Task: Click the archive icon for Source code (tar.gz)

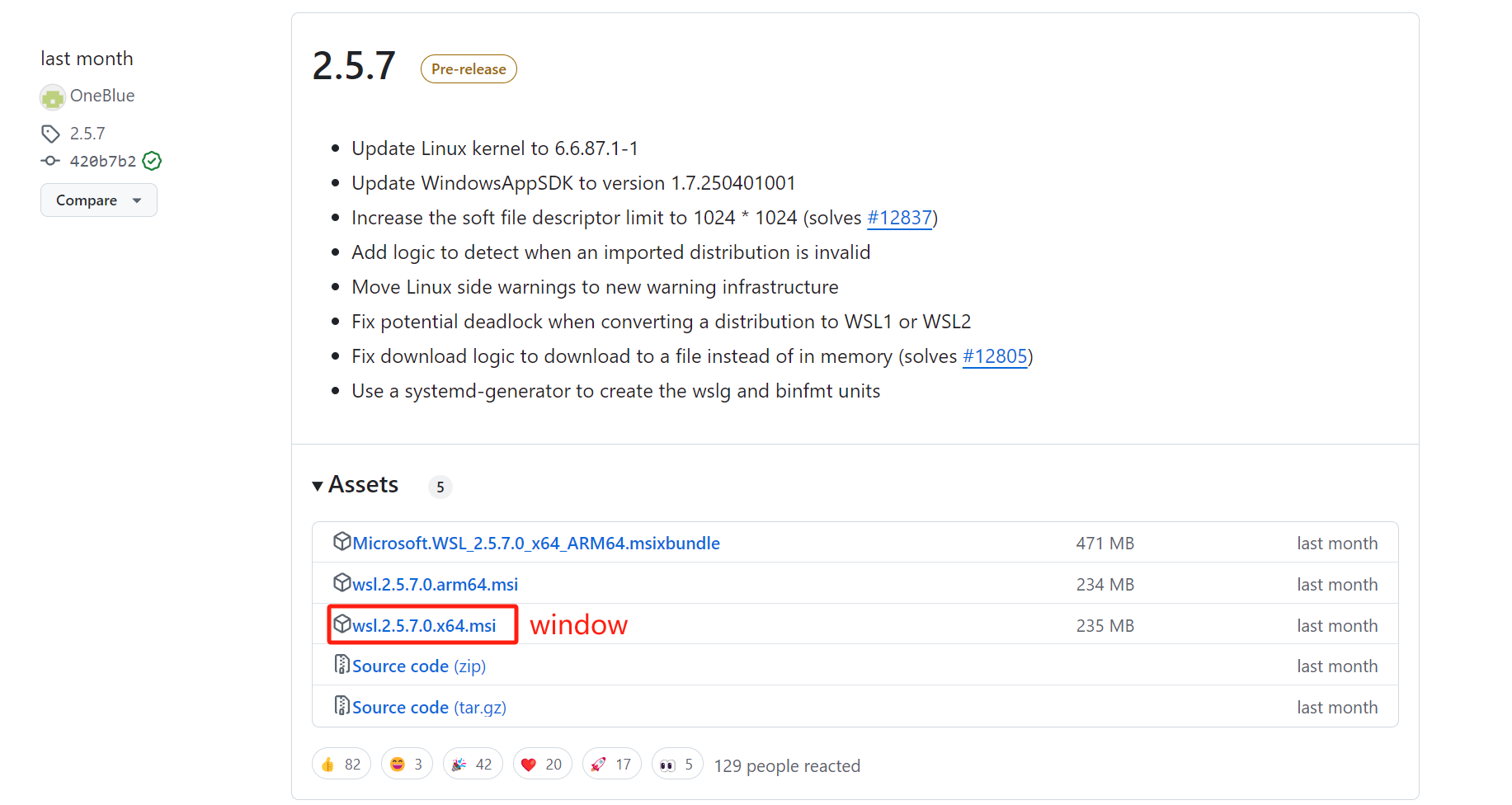Action: 341,706
